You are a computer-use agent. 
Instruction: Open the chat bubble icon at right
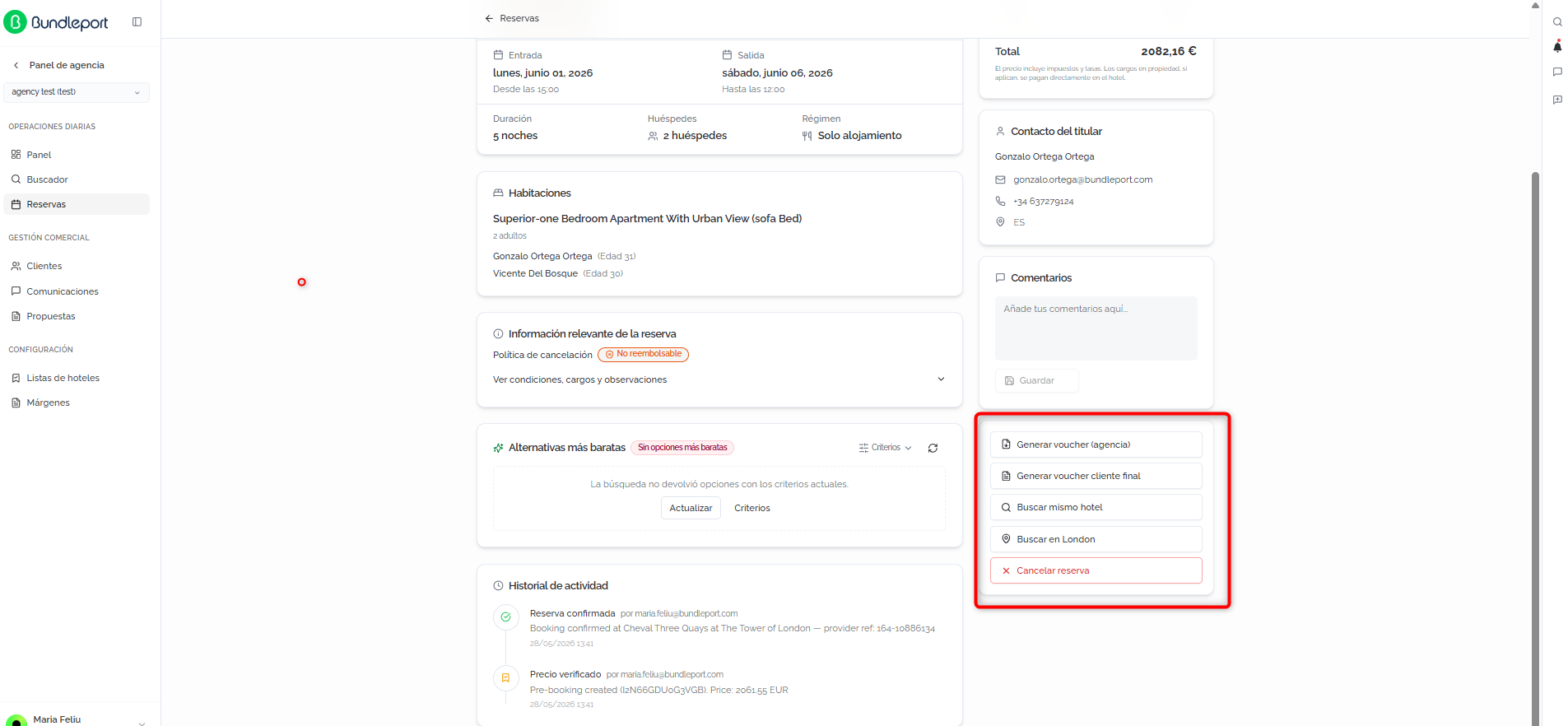[x=1557, y=72]
